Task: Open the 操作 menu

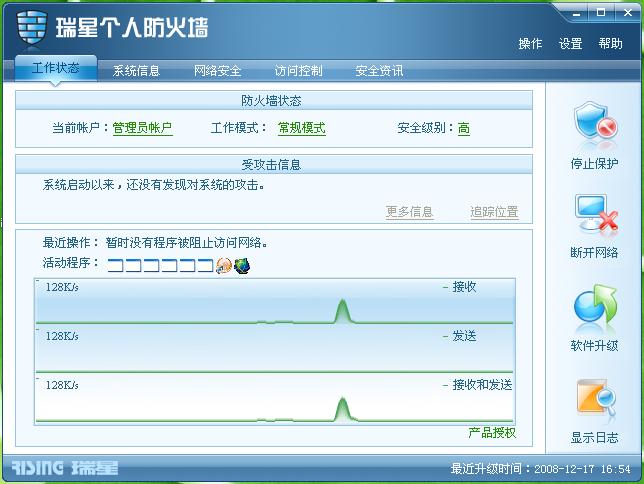Action: click(x=530, y=44)
